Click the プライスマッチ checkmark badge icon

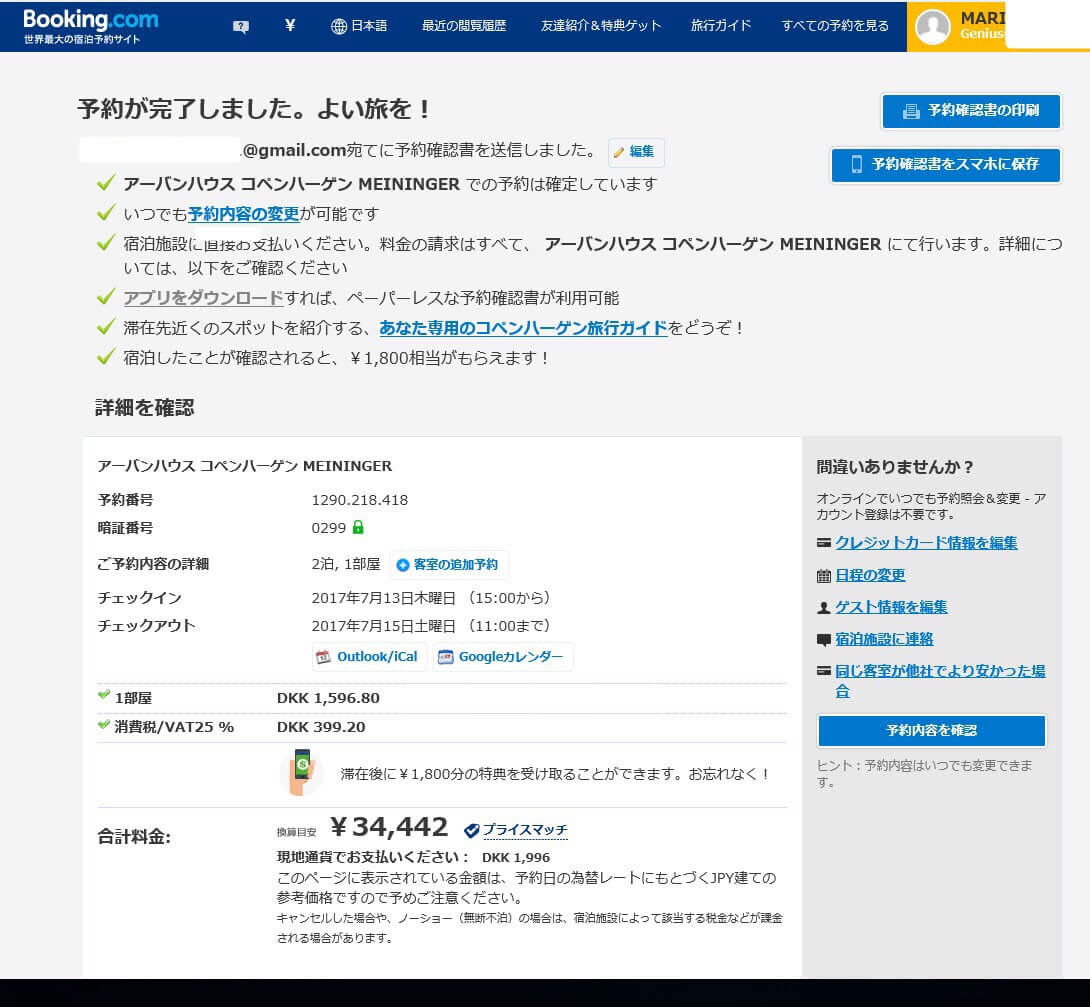[x=471, y=830]
